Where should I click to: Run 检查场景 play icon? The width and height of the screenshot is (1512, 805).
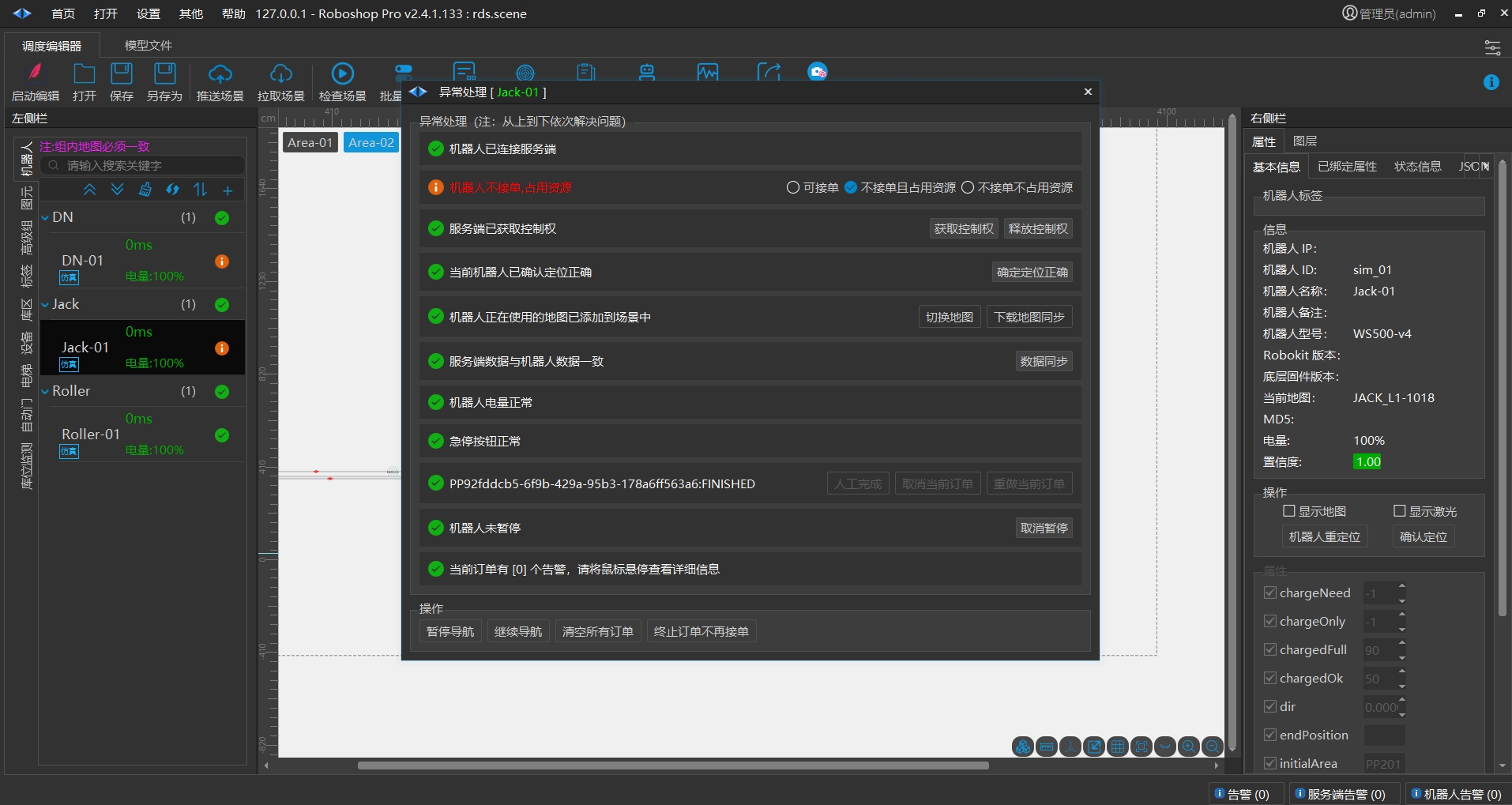tap(342, 73)
